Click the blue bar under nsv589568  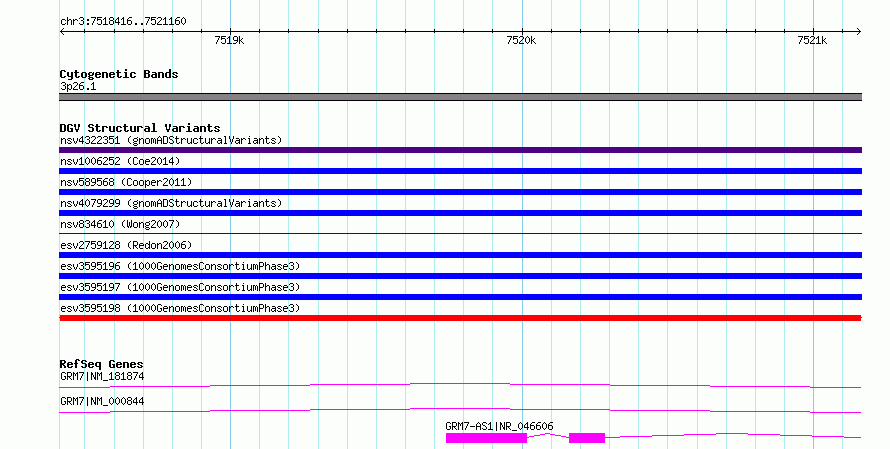pos(460,192)
